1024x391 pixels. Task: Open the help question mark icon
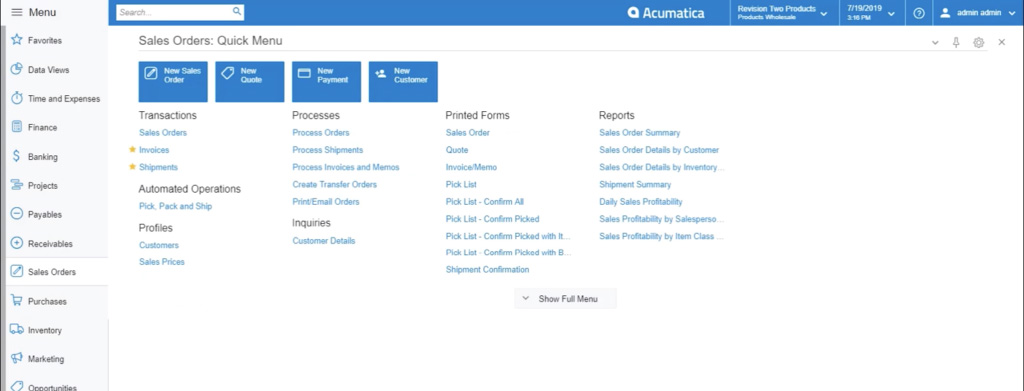pyautogui.click(x=919, y=12)
